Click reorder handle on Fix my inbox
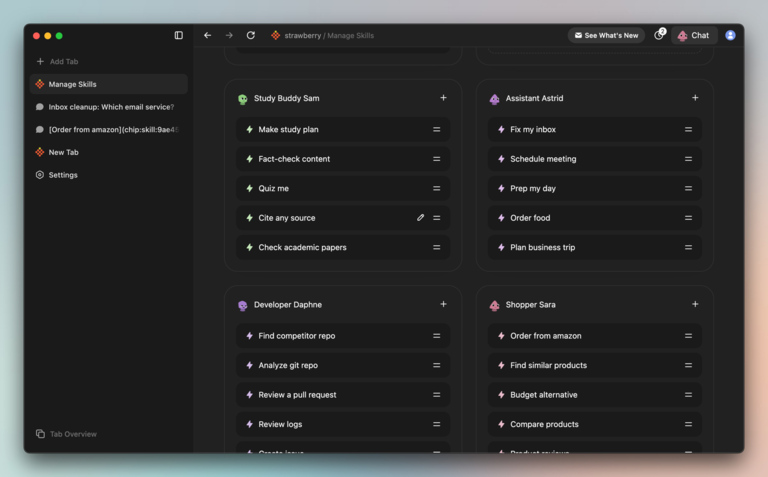 (688, 129)
